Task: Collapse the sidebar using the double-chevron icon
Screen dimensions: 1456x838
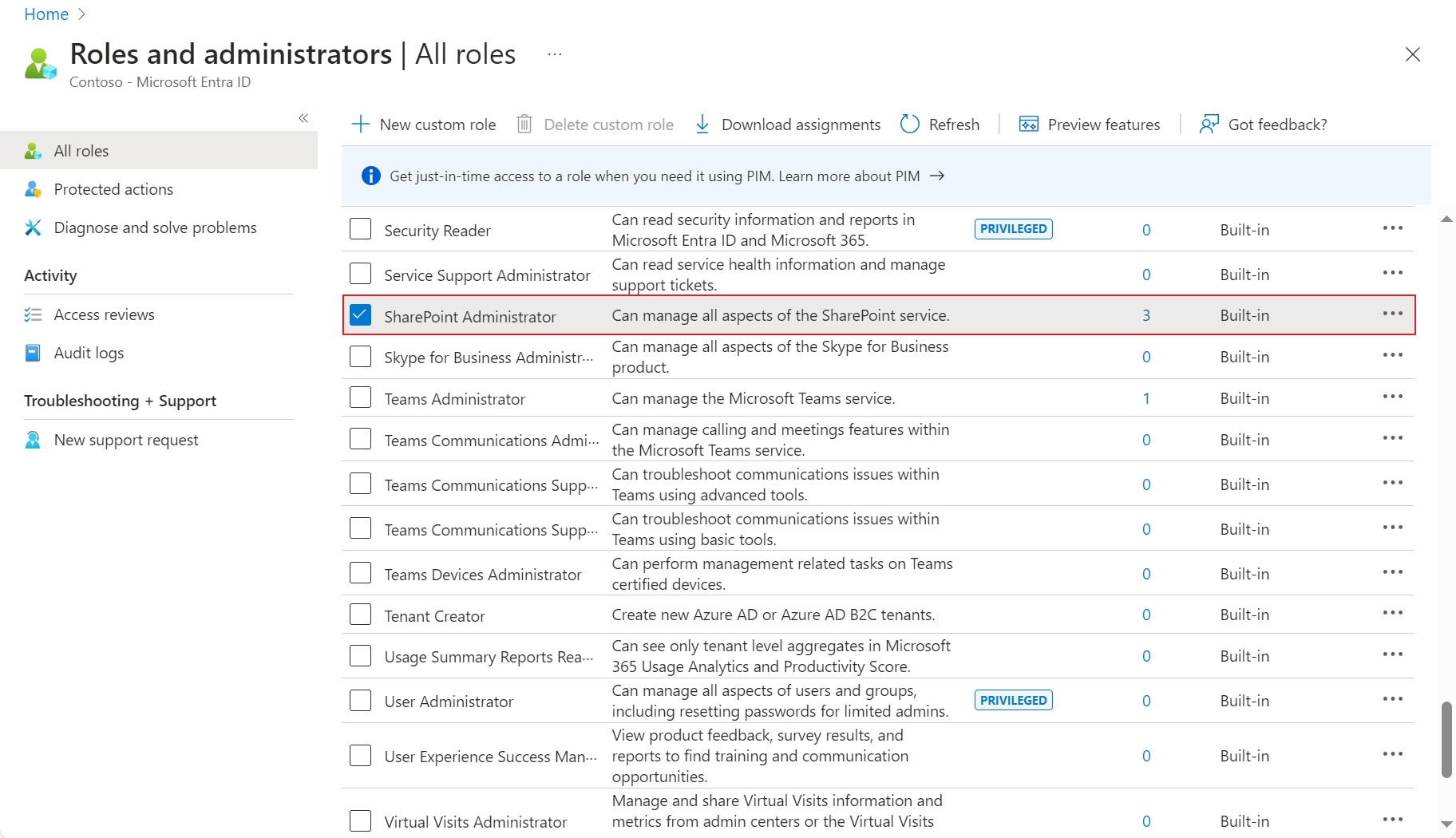Action: (x=303, y=117)
